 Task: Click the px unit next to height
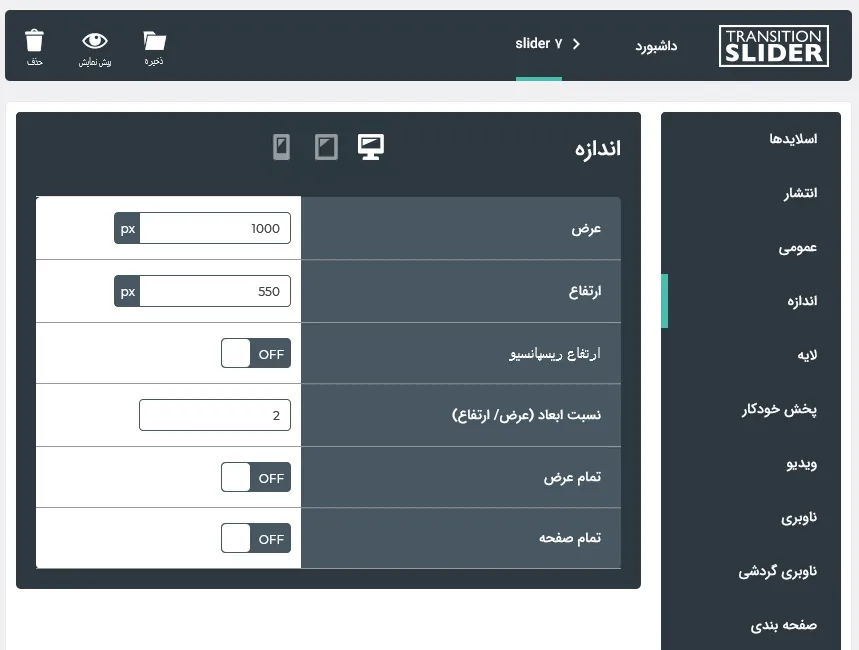click(127, 291)
